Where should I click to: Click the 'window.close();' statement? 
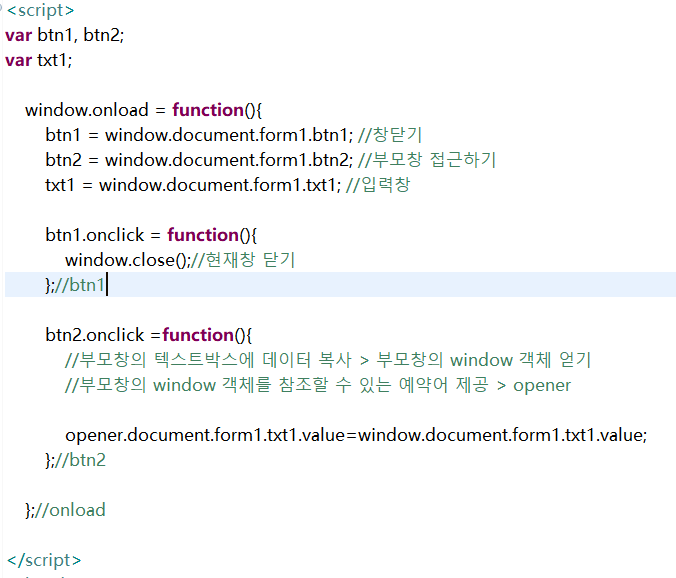pyautogui.click(x=127, y=260)
